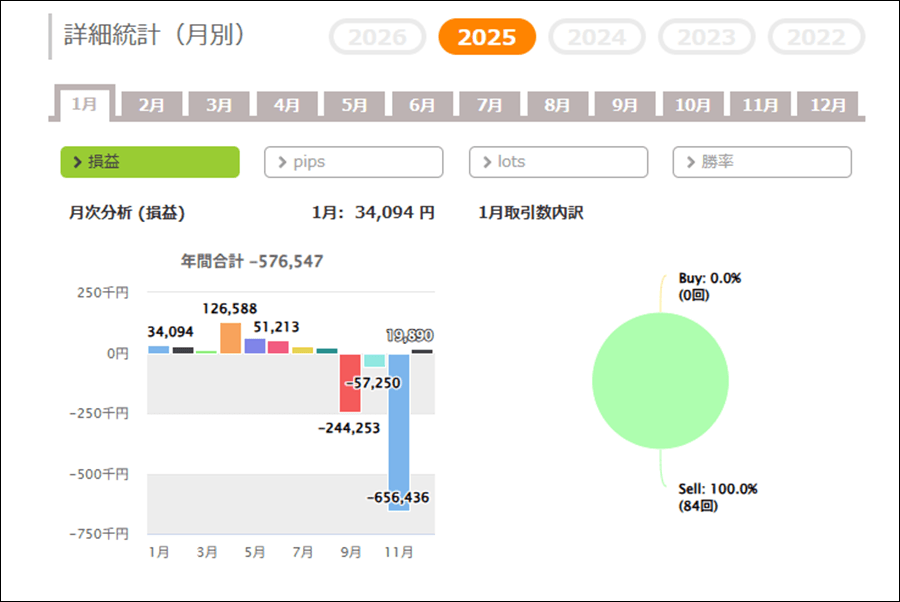The image size is (900, 602).
Task: Open the 2023 yearly statistics
Action: point(707,38)
